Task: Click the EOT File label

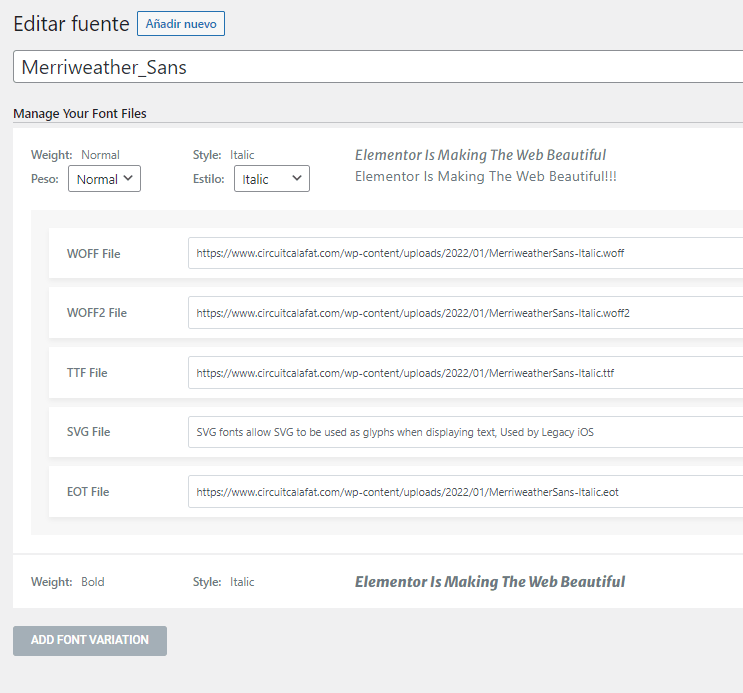Action: [x=88, y=492]
